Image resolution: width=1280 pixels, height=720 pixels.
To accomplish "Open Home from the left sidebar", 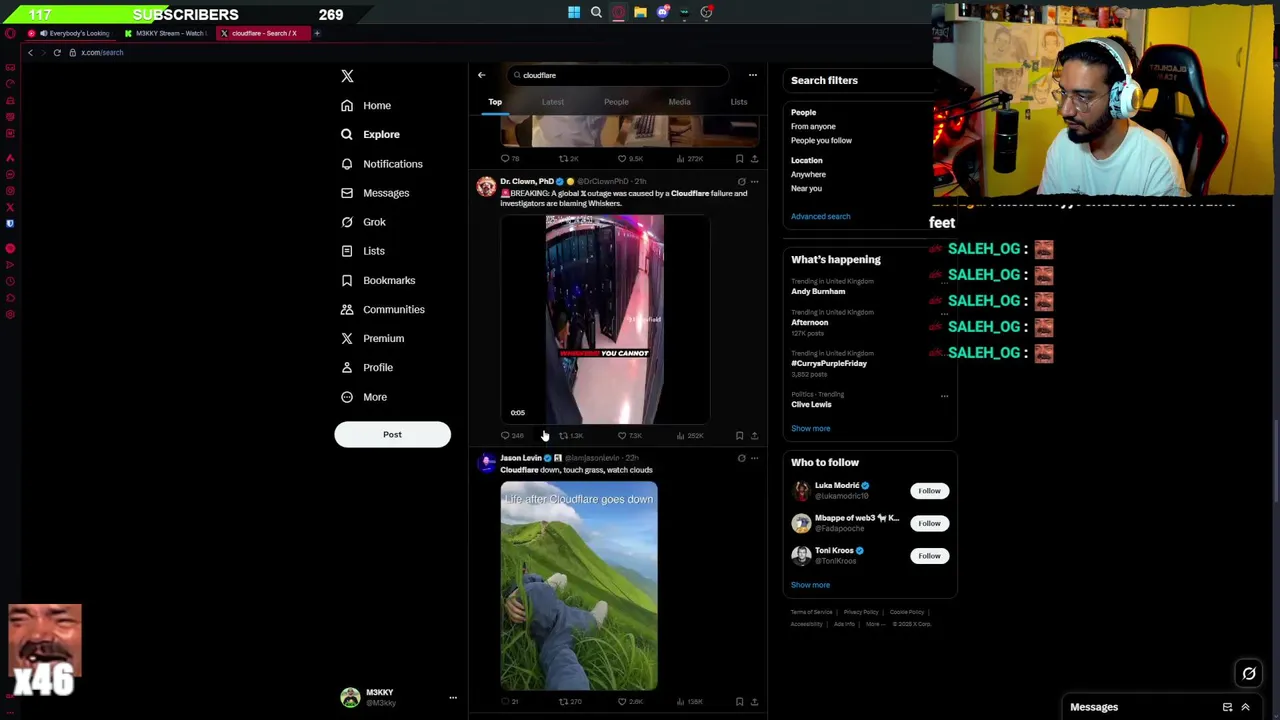I will (x=365, y=105).
